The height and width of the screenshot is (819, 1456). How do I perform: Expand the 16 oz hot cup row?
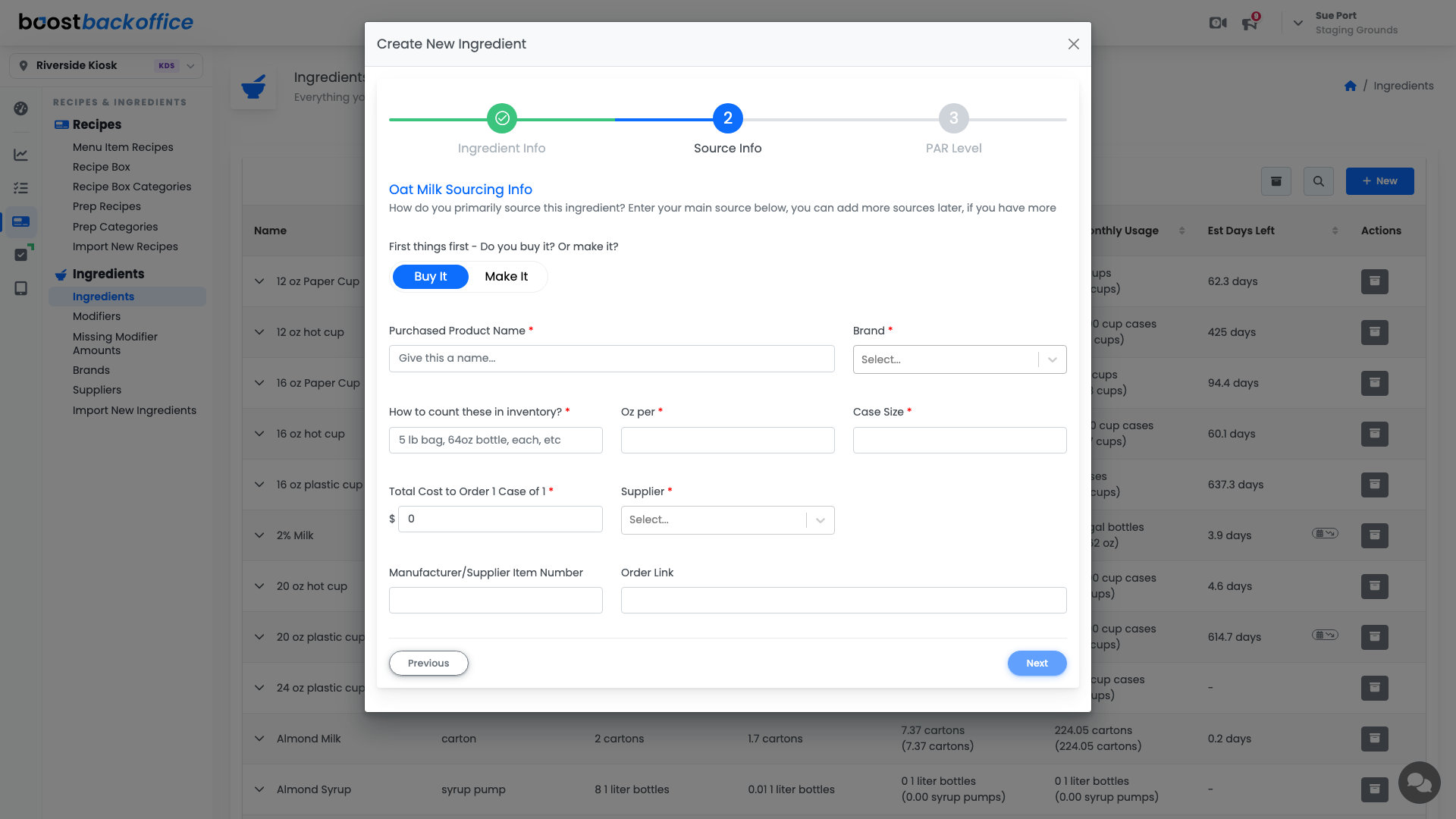click(259, 434)
